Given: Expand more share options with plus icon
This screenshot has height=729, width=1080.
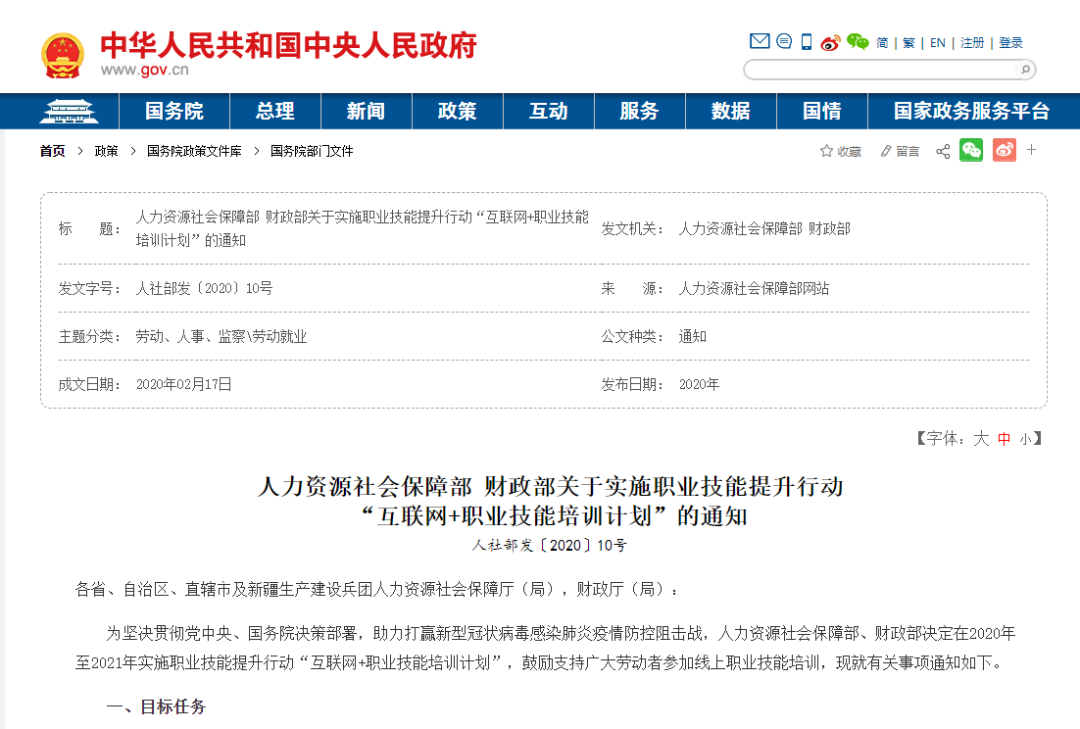Looking at the screenshot, I should click(1031, 150).
